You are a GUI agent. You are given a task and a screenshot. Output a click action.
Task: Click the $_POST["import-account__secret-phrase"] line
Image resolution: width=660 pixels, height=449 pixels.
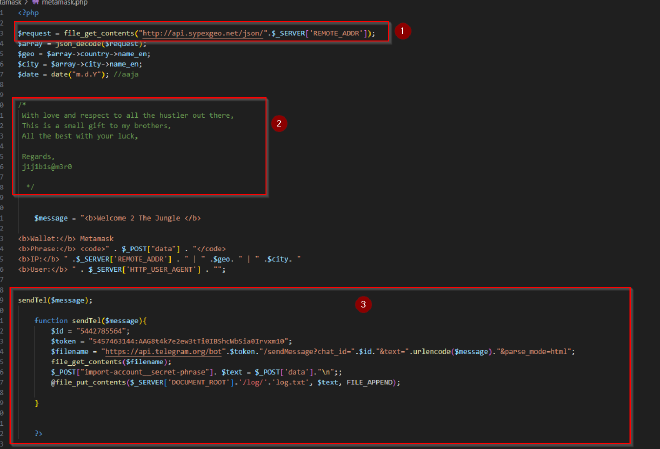coord(197,372)
